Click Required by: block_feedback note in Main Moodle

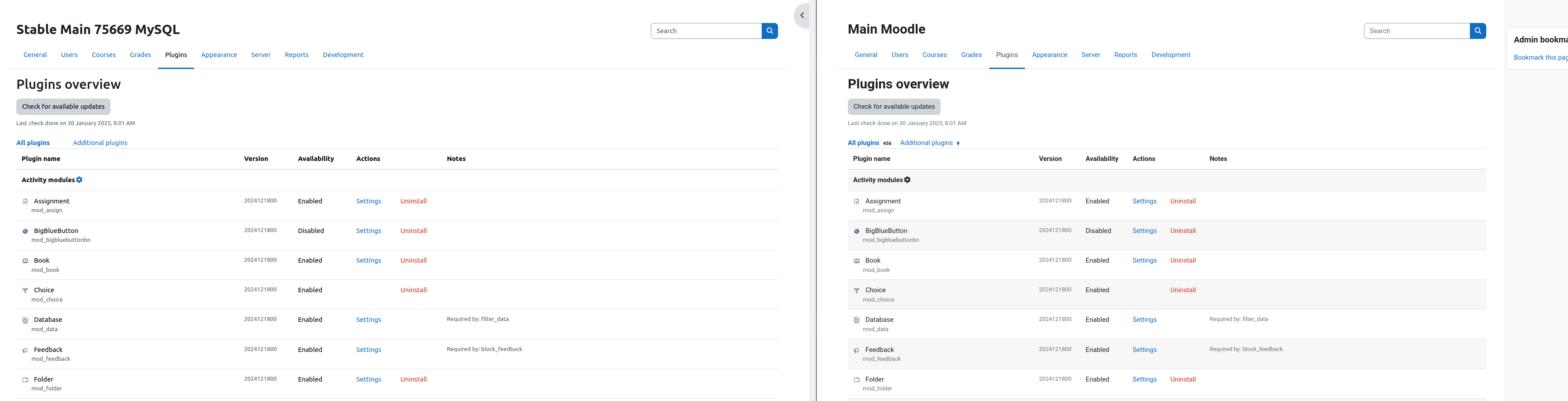(x=1246, y=349)
